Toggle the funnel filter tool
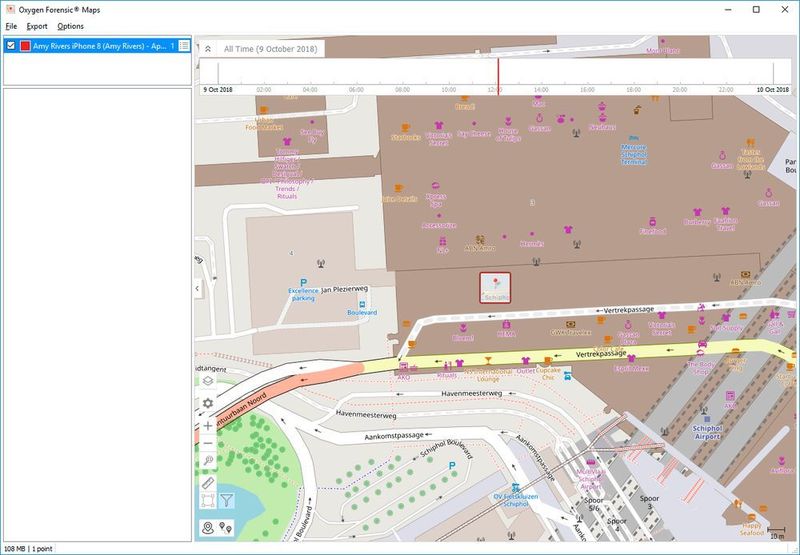800x555 pixels. click(227, 500)
